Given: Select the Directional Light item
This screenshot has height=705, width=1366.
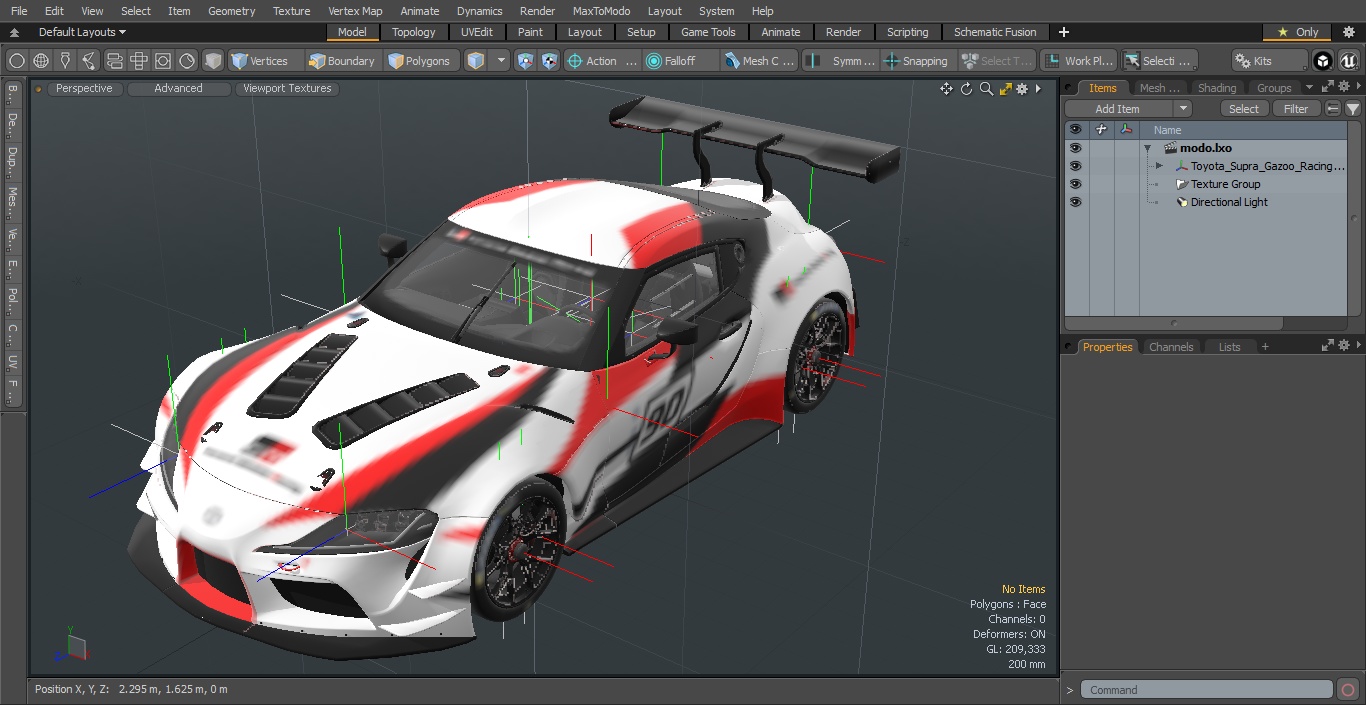Looking at the screenshot, I should (1229, 202).
